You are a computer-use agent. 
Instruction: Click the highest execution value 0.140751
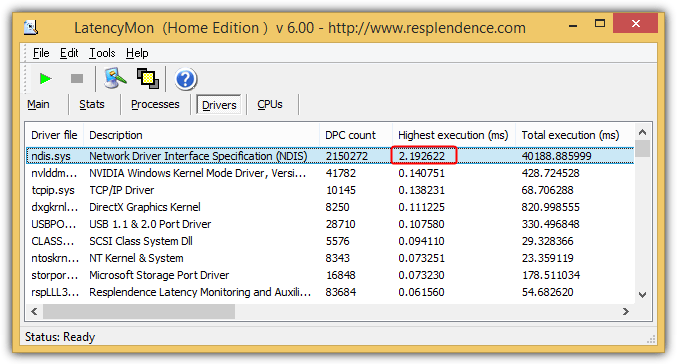[x=421, y=173]
